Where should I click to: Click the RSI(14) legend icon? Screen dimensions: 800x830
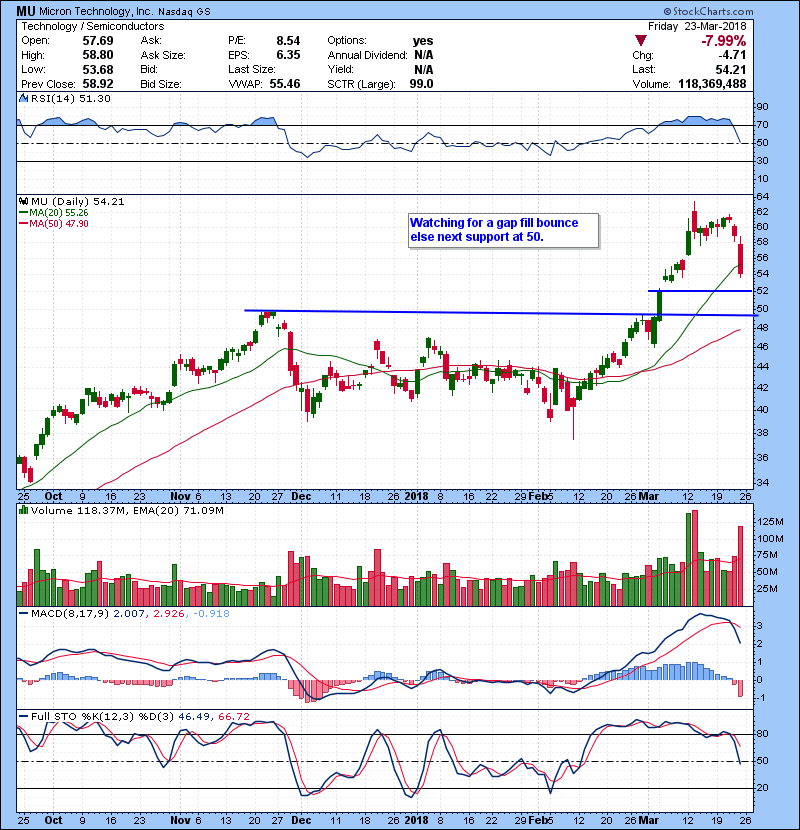[23, 99]
